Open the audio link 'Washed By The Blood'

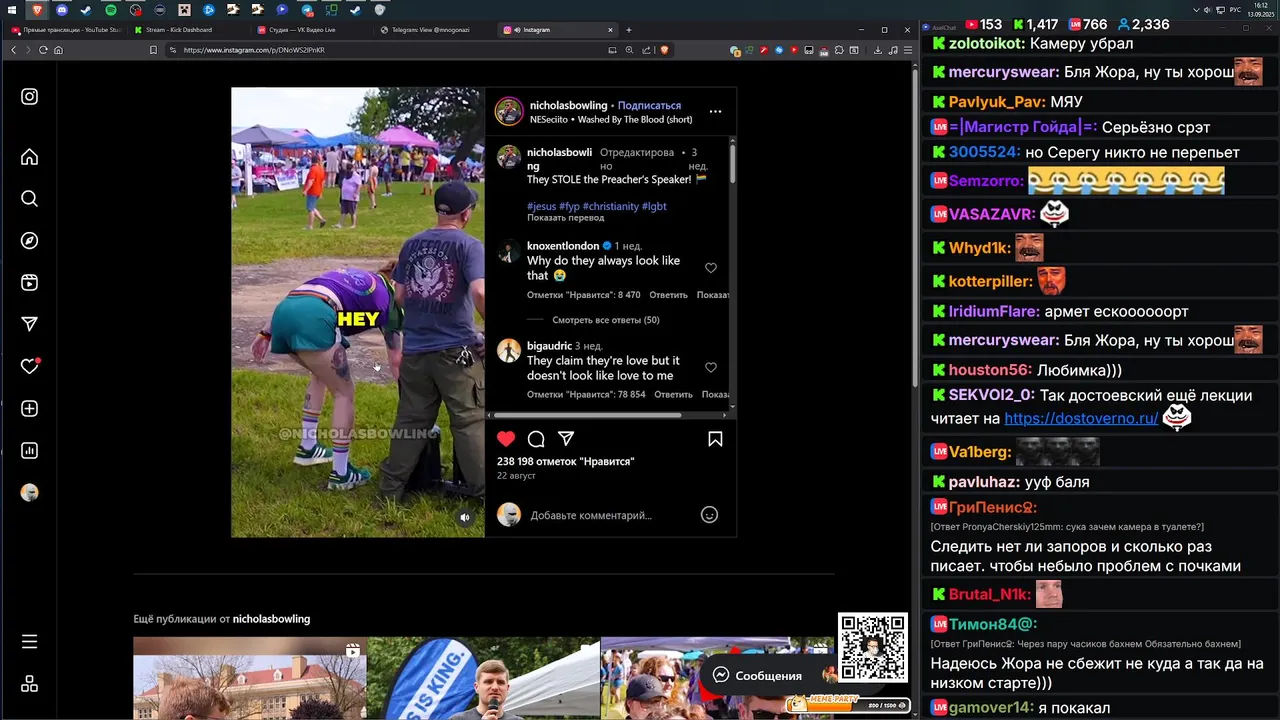point(611,119)
